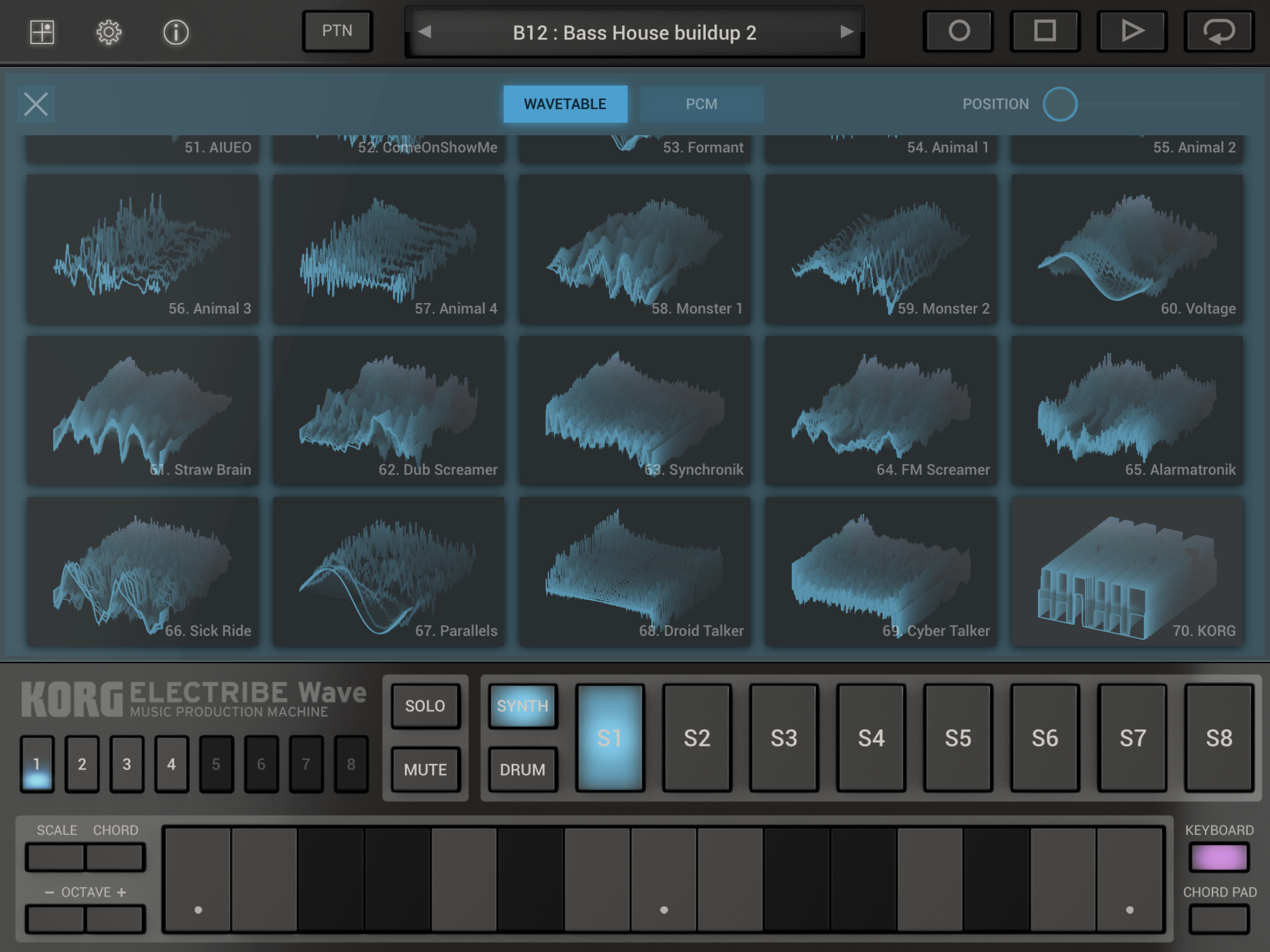1270x952 pixels.
Task: Toggle the MUTE button
Action: pyautogui.click(x=425, y=769)
